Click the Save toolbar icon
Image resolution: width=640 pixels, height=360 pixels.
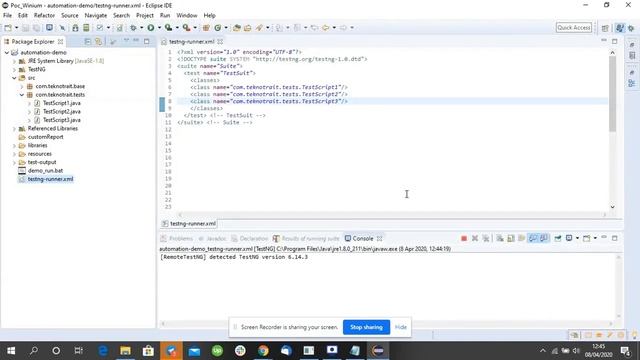click(25, 28)
